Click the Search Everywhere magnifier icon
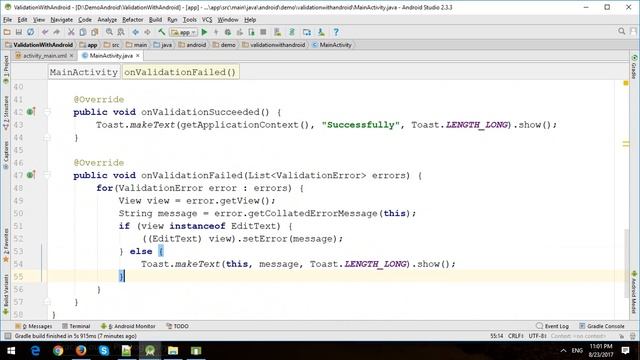Image resolution: width=640 pixels, height=360 pixels. [621, 31]
